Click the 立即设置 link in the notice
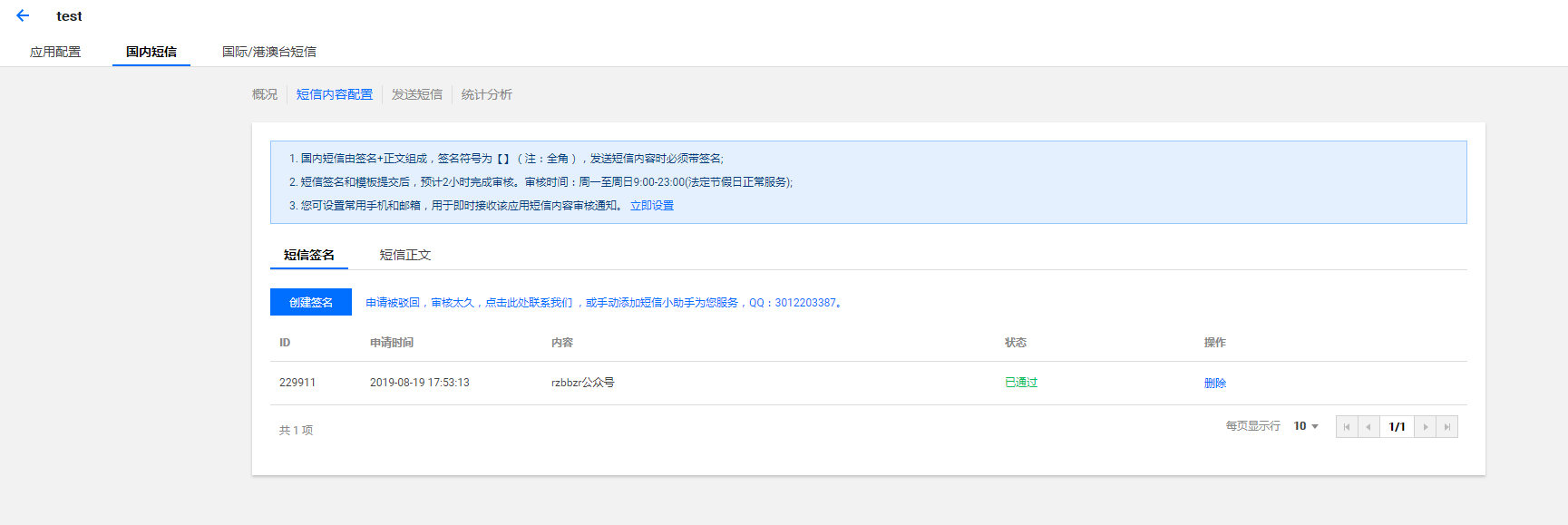The image size is (1568, 525). click(x=652, y=206)
